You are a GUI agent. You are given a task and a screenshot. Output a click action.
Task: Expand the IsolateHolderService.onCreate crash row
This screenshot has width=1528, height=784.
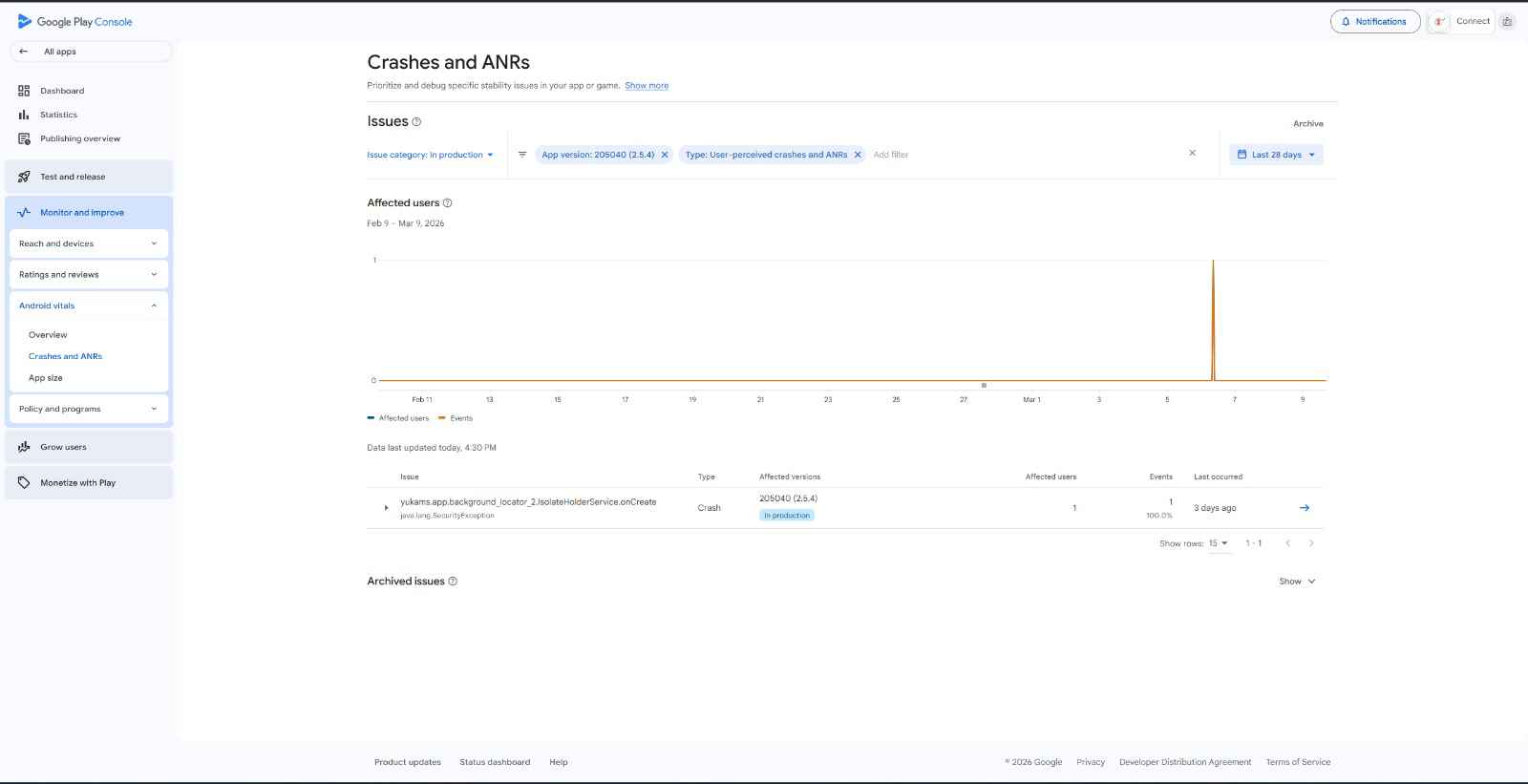point(386,508)
